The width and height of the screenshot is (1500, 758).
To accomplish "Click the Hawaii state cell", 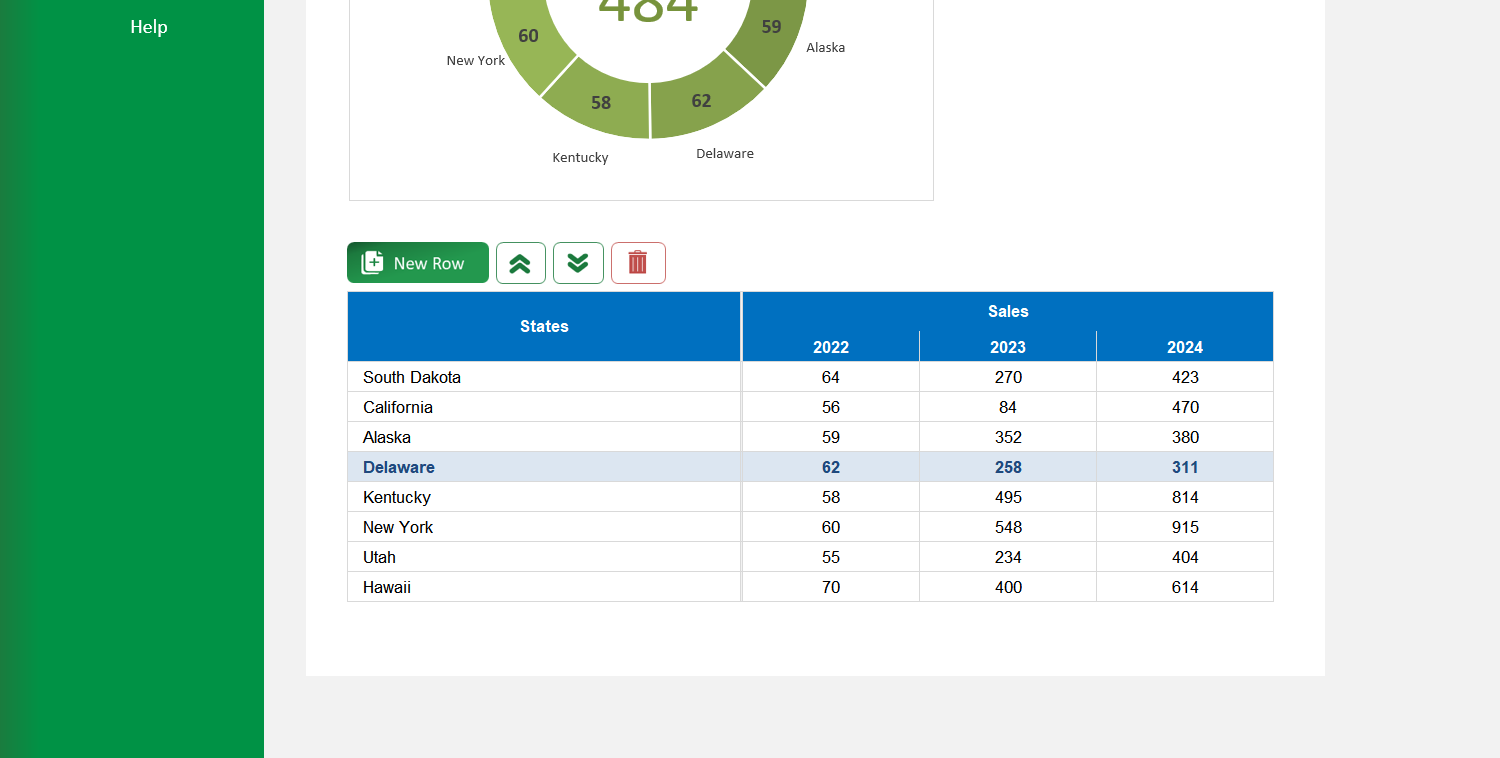I will [x=387, y=587].
